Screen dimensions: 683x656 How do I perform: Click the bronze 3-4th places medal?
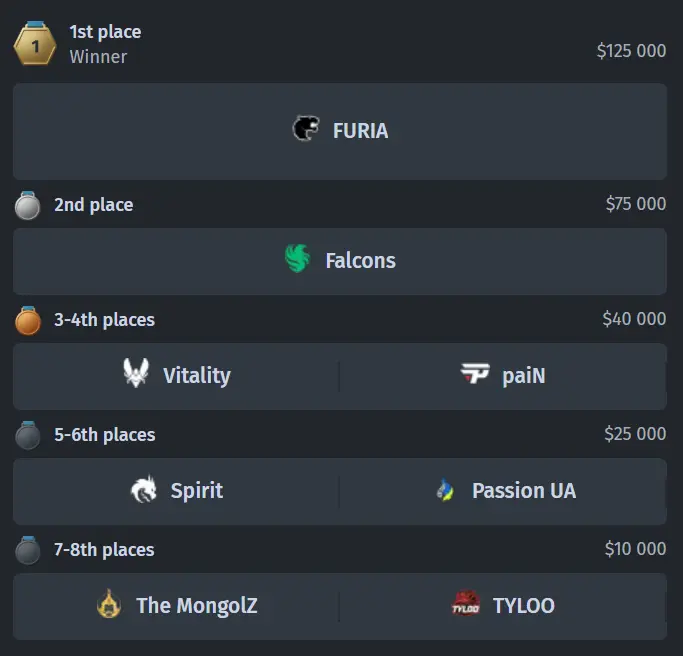click(x=28, y=320)
